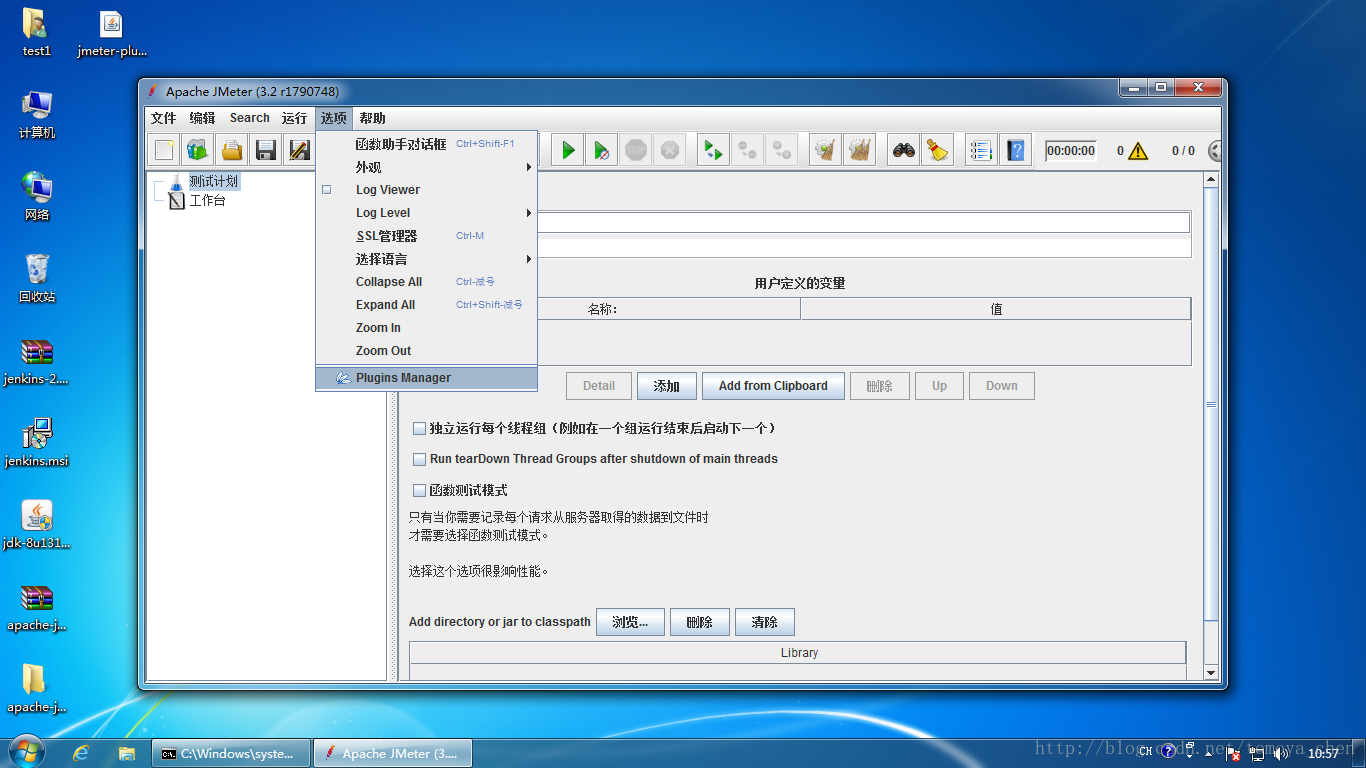
Task: Click the 名称 column header
Action: pyautogui.click(x=602, y=309)
